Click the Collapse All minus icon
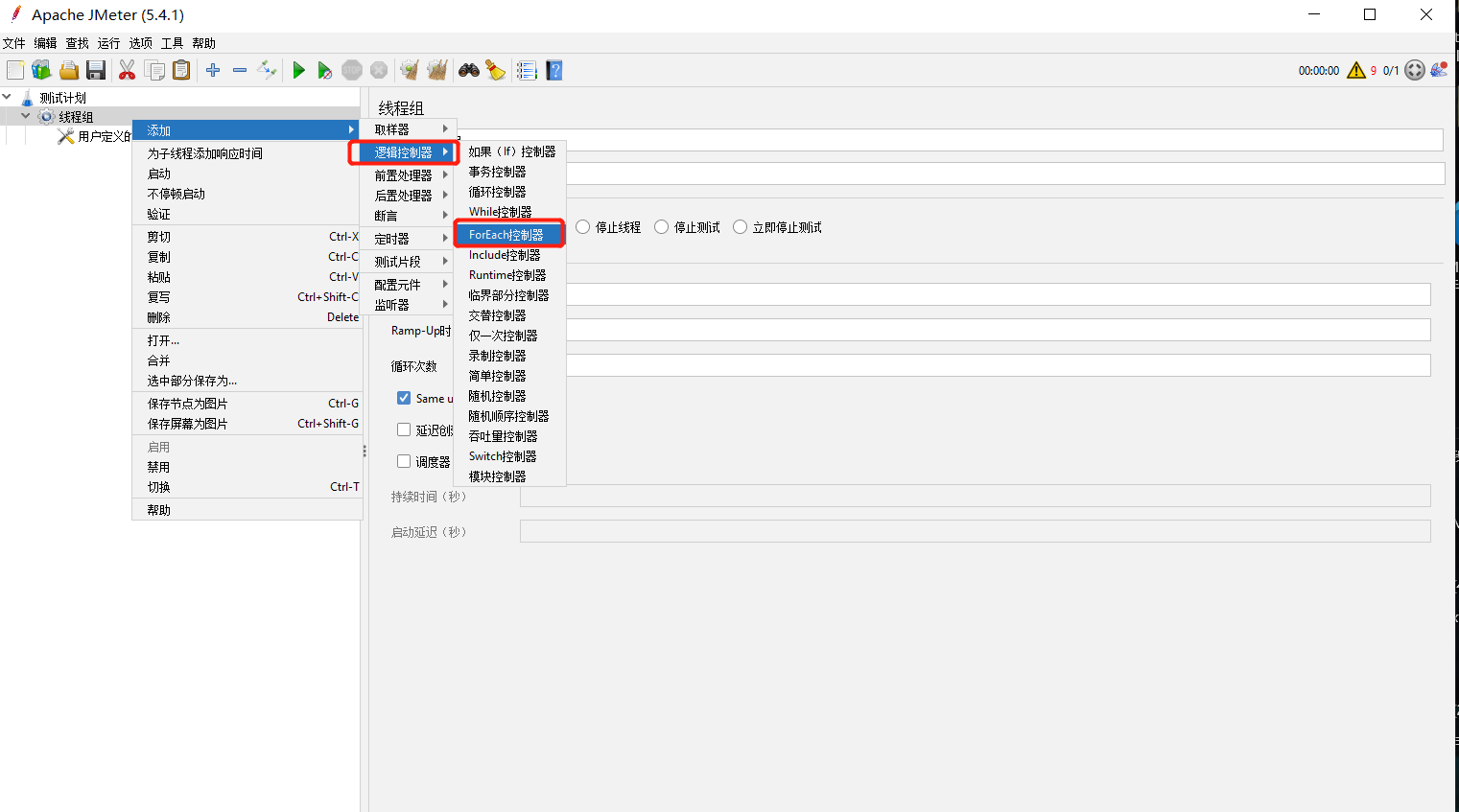The width and height of the screenshot is (1459, 812). (240, 70)
